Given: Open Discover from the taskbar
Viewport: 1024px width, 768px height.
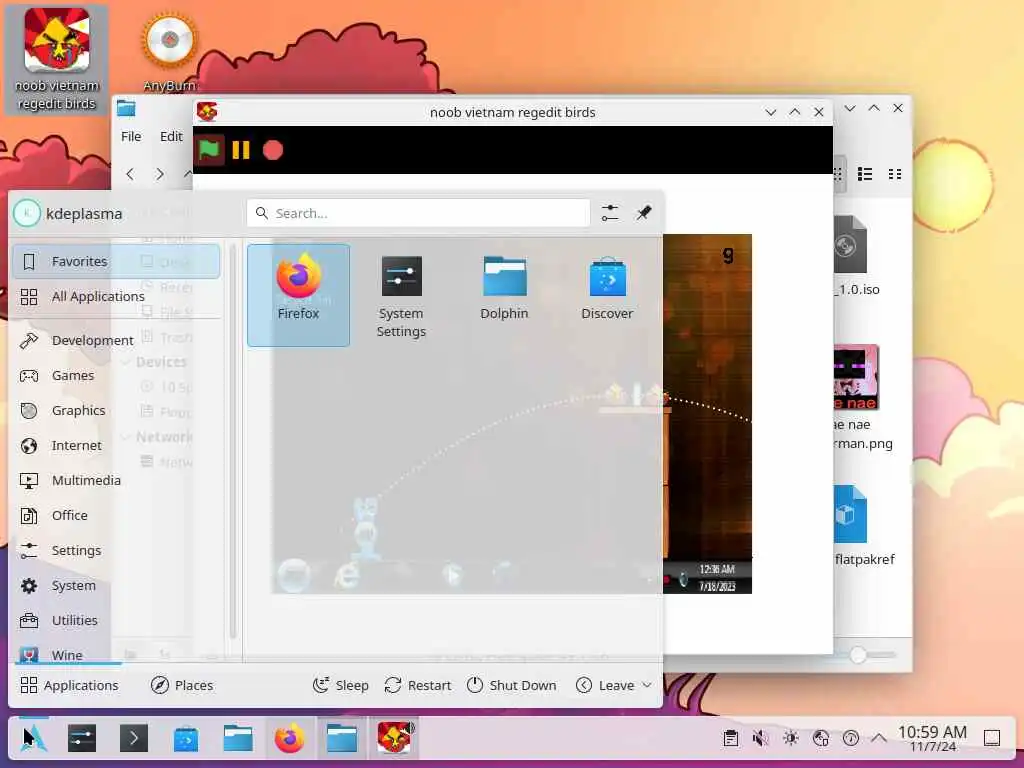Looking at the screenshot, I should point(186,739).
